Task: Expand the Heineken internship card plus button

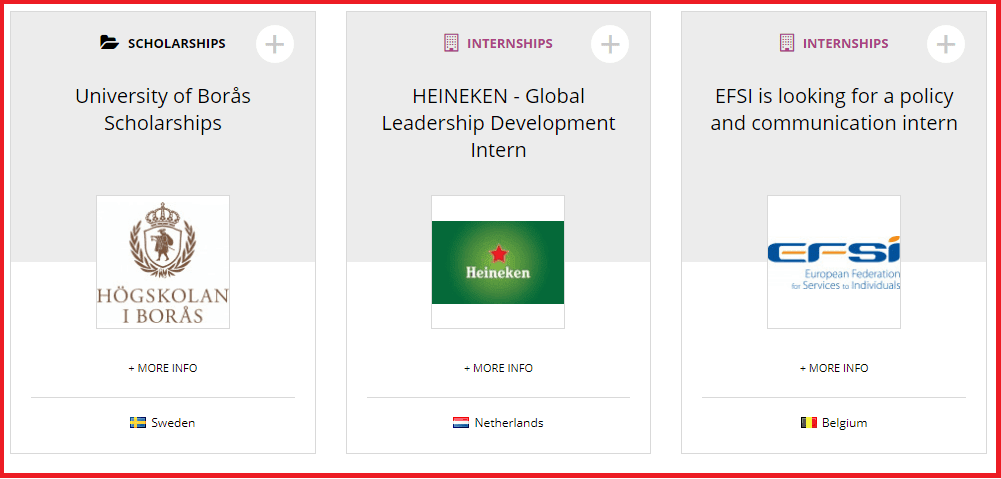Action: pyautogui.click(x=610, y=44)
